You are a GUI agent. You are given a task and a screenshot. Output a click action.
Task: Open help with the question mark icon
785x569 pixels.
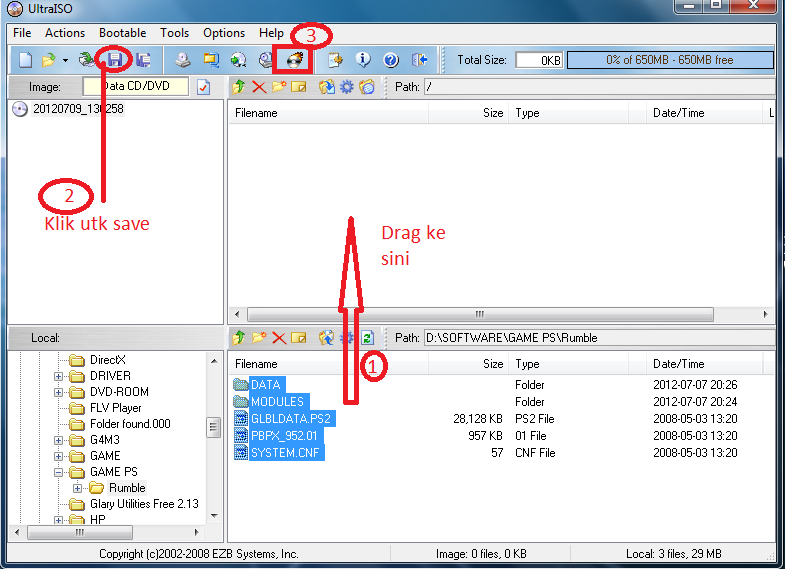tap(391, 60)
